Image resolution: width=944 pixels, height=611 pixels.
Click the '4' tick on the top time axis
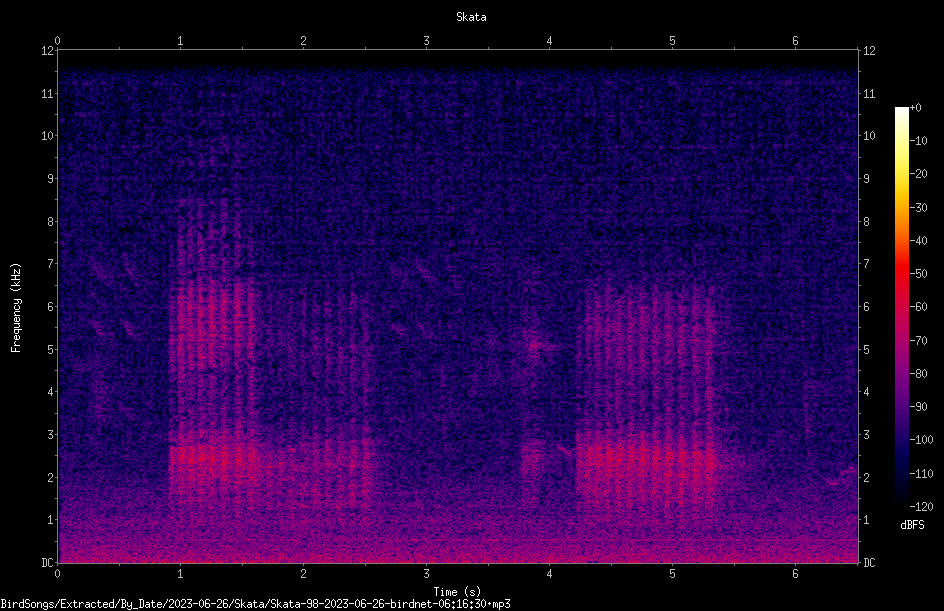tap(549, 41)
